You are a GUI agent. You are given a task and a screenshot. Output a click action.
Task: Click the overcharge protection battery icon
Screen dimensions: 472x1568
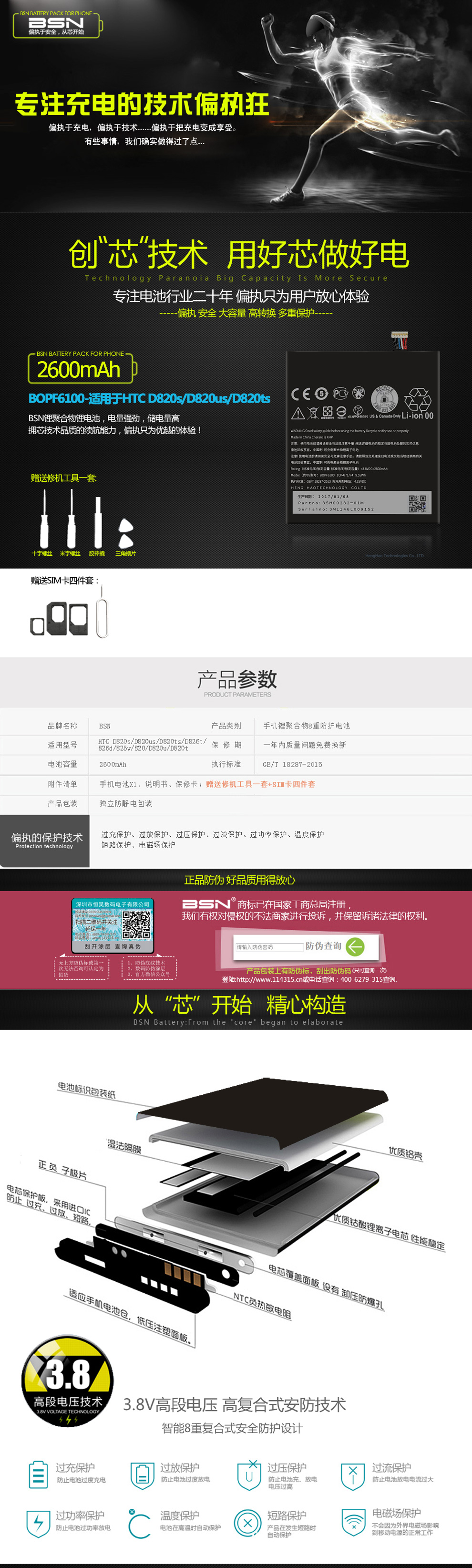(x=38, y=1474)
